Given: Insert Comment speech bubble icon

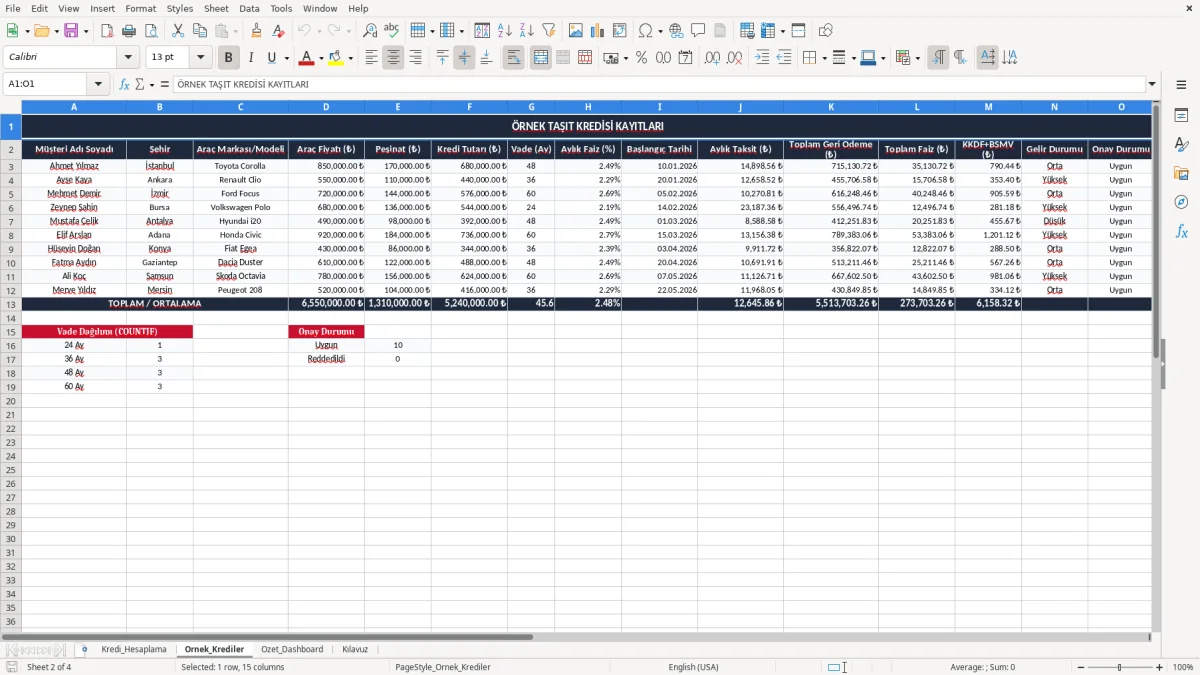Looking at the screenshot, I should tap(698, 31).
